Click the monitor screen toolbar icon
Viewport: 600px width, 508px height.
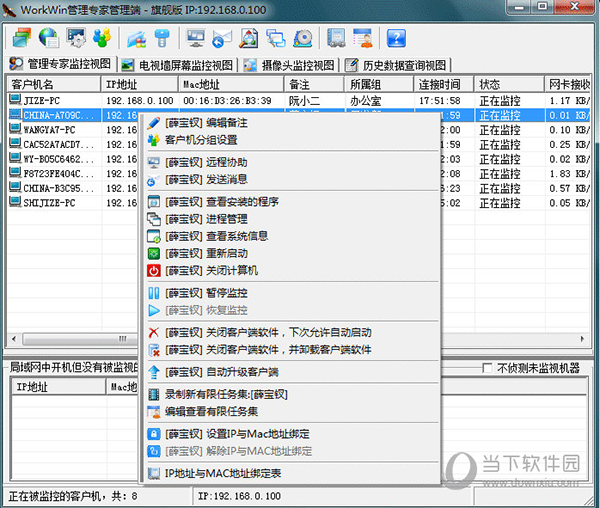195,38
